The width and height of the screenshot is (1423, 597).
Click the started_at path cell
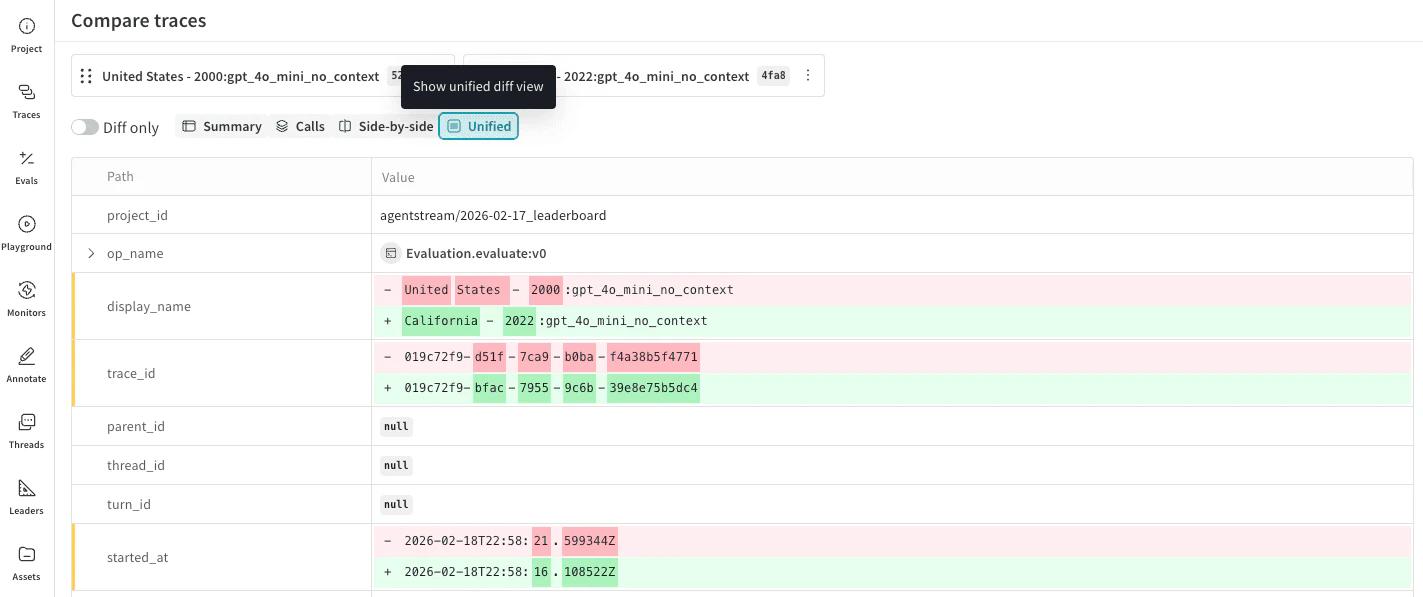point(221,557)
